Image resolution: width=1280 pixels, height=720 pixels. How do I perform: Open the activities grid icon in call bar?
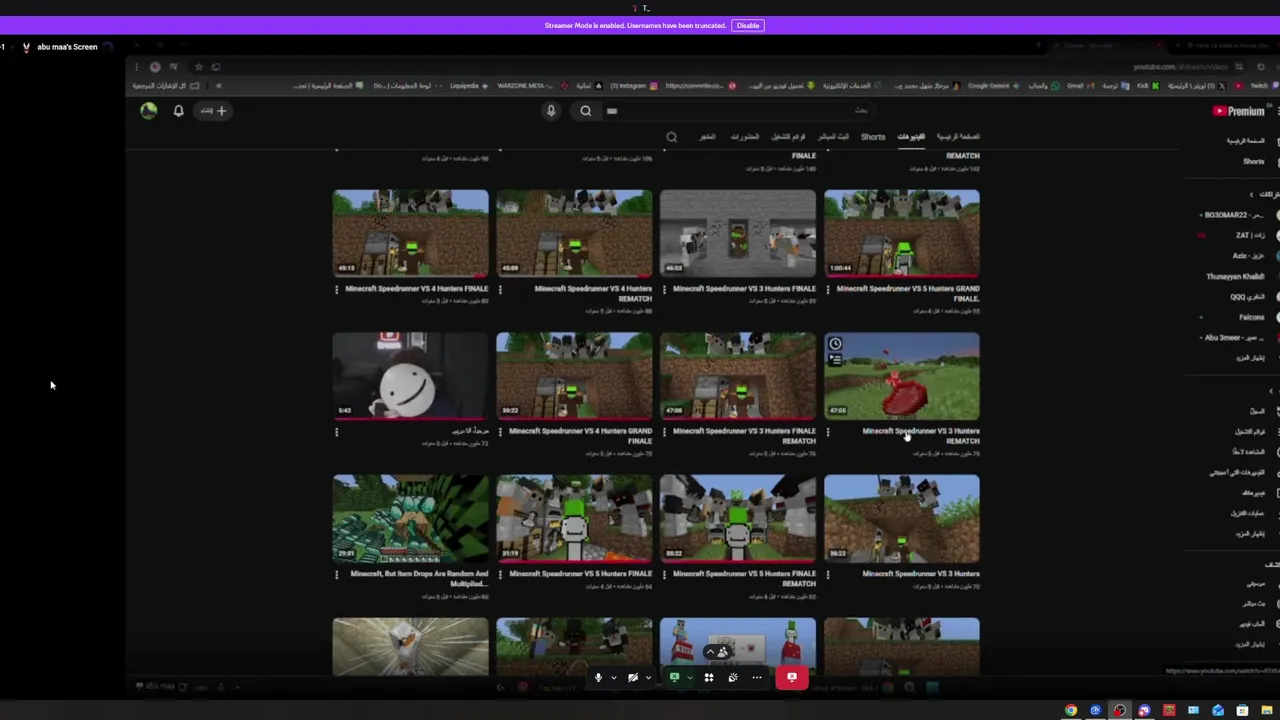point(709,678)
